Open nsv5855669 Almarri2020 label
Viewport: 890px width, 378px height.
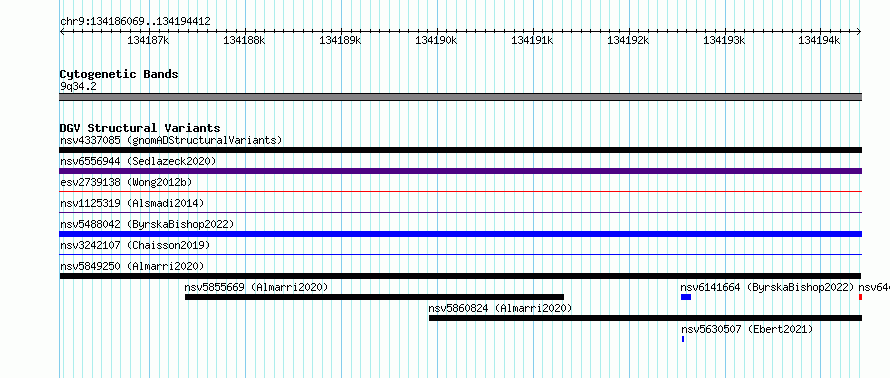(257, 287)
